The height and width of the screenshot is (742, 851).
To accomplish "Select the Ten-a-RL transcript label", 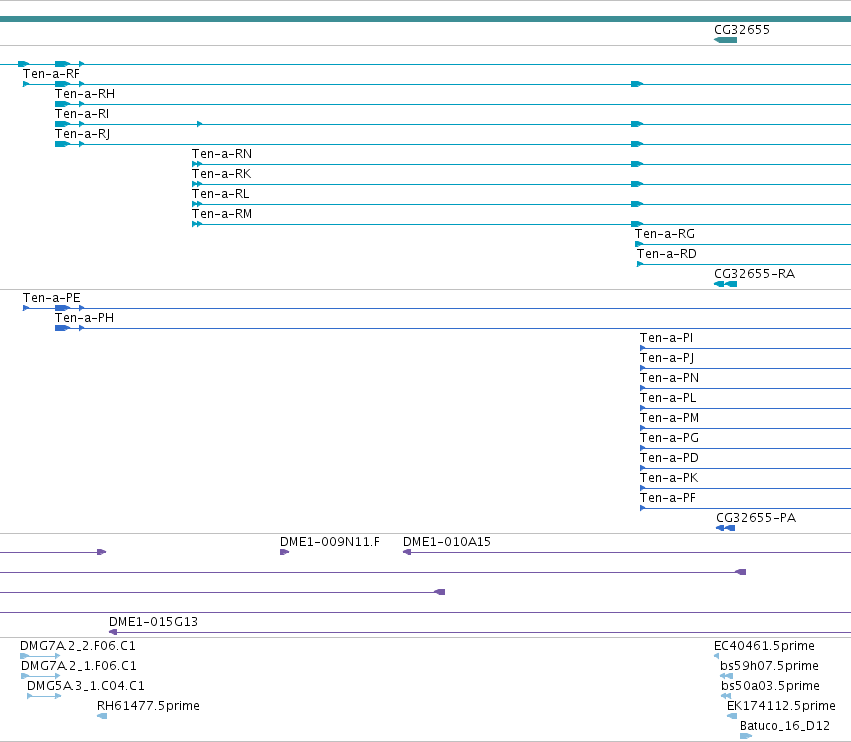I will point(220,194).
